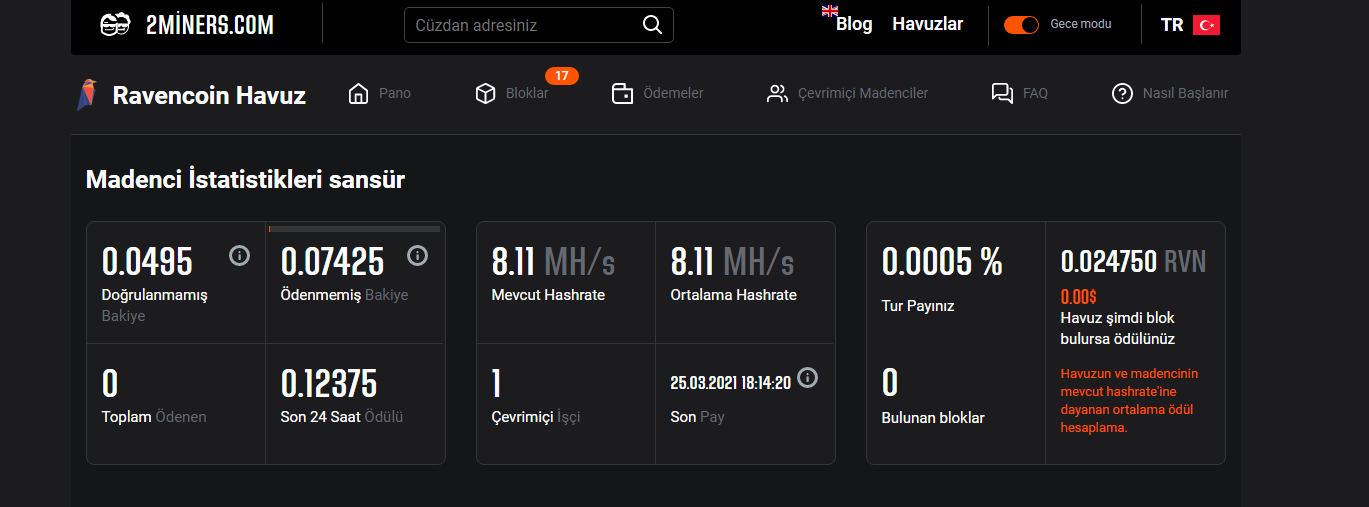1369x507 pixels.
Task: Click the Ravencoin bird logo
Action: tap(87, 95)
